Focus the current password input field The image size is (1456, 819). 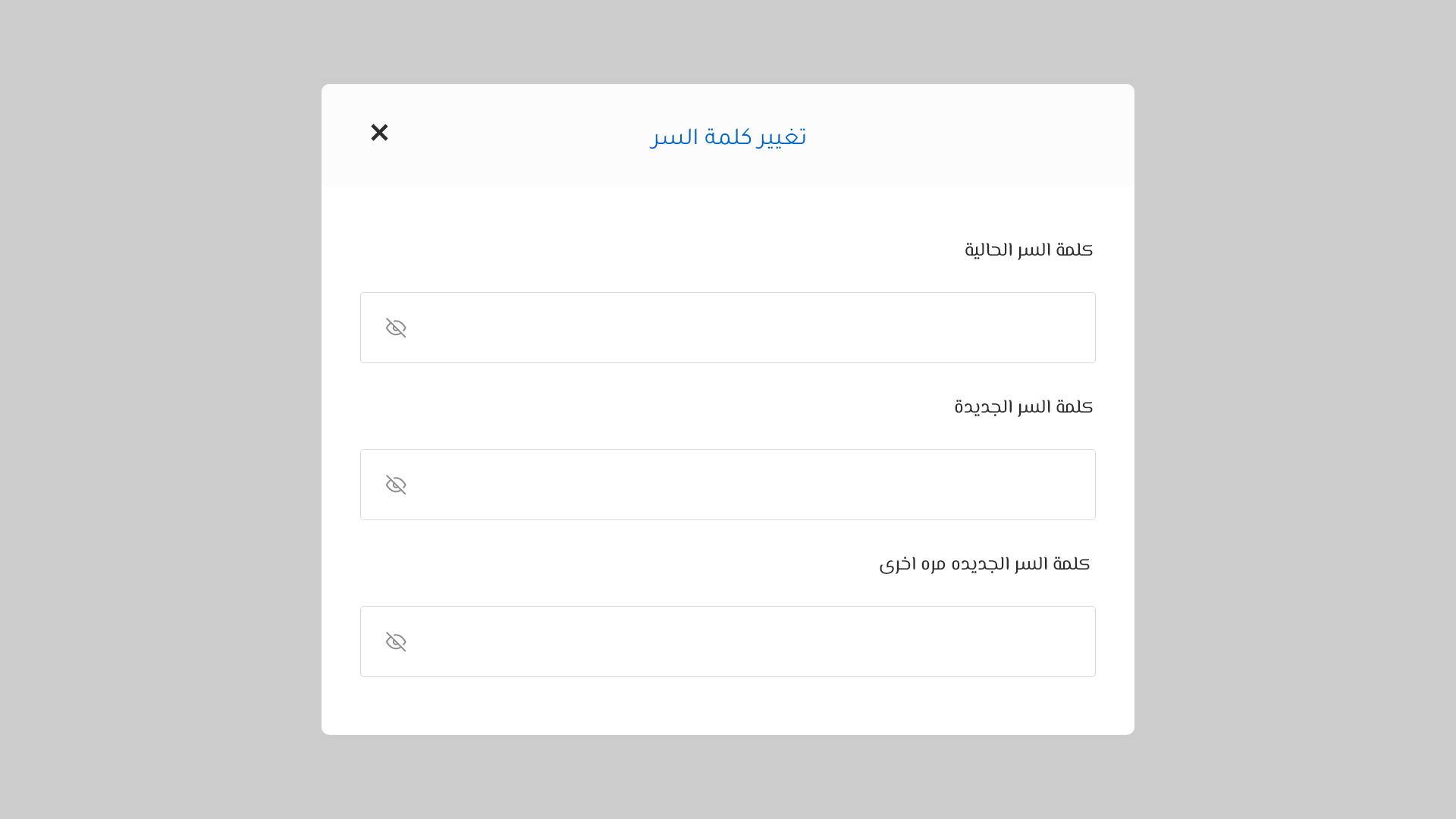[x=751, y=328]
